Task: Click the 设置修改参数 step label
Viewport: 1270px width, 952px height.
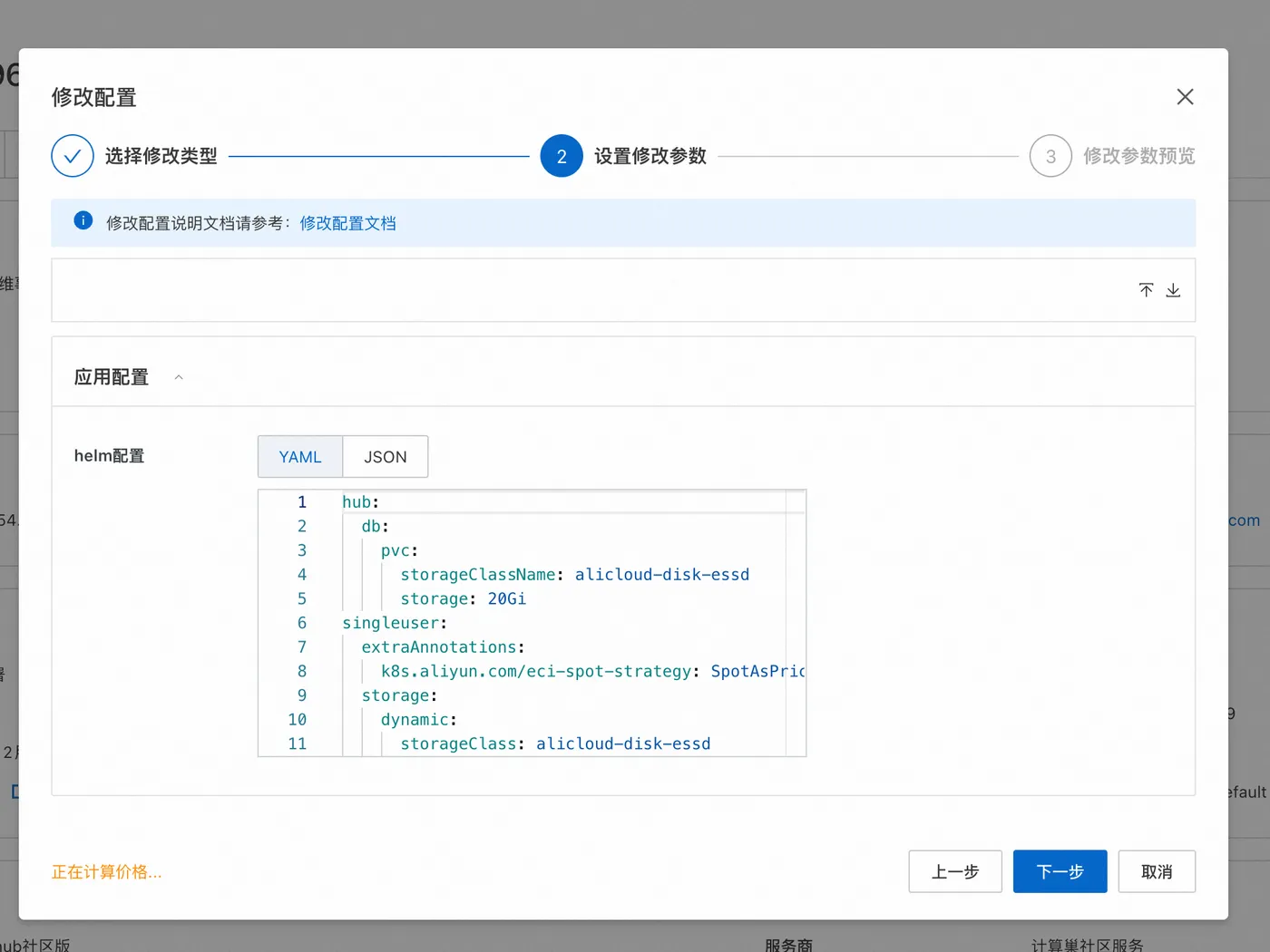Action: [650, 156]
